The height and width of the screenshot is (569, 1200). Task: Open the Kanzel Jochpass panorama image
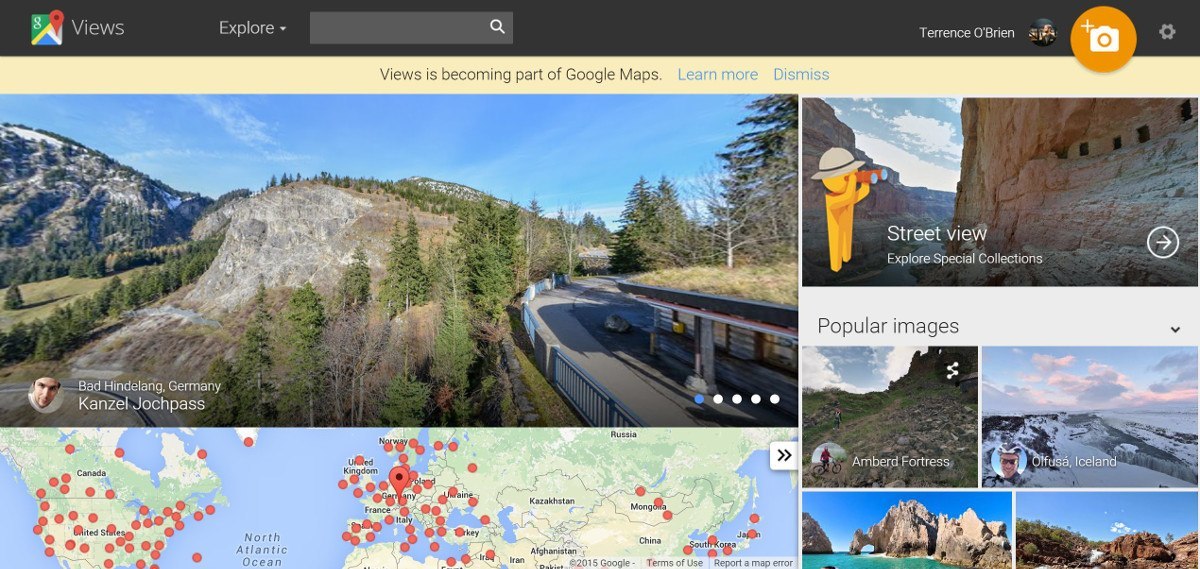(x=399, y=261)
